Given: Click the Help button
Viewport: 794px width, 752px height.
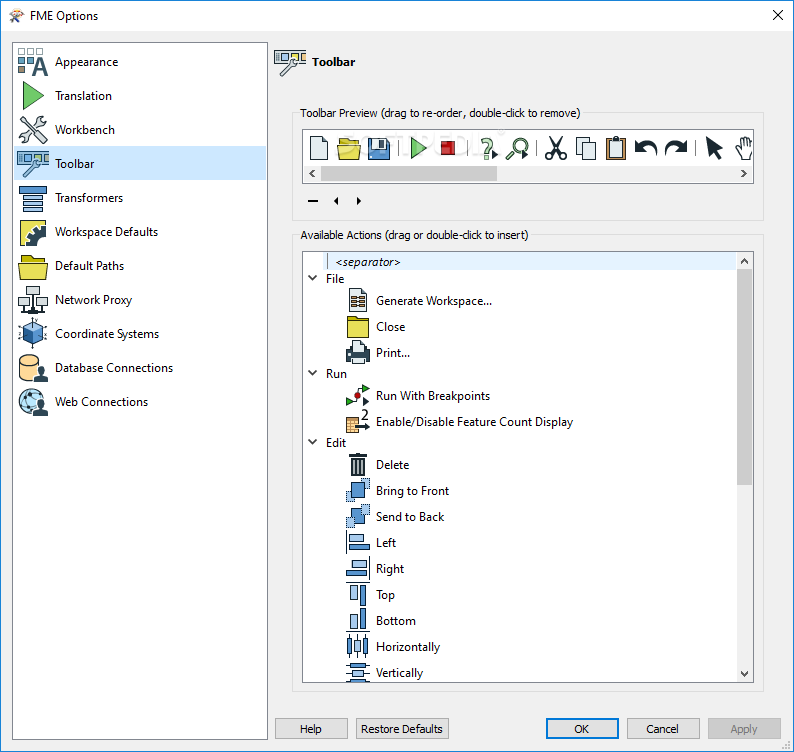Looking at the screenshot, I should [x=311, y=728].
